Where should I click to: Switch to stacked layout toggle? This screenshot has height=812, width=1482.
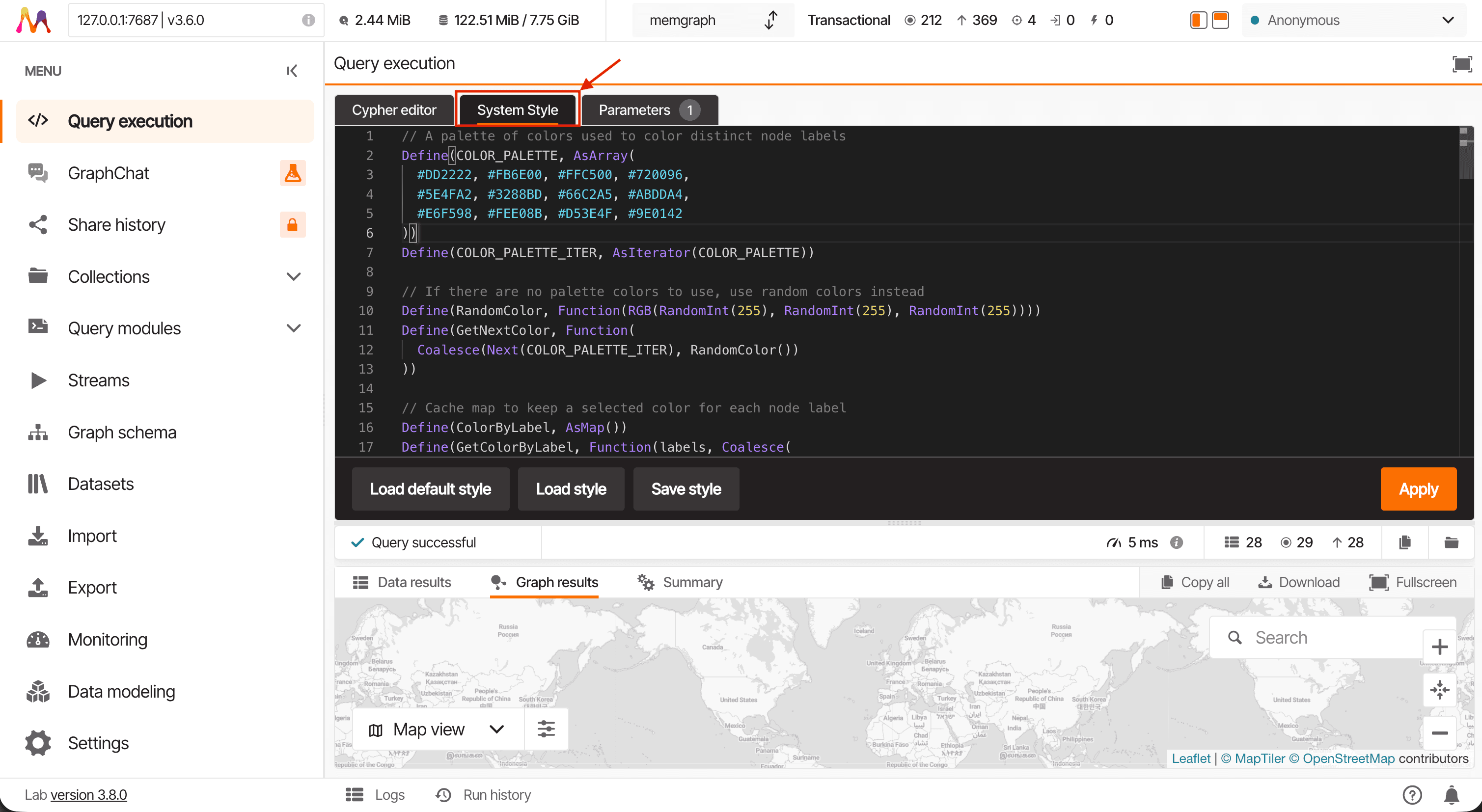(1220, 20)
